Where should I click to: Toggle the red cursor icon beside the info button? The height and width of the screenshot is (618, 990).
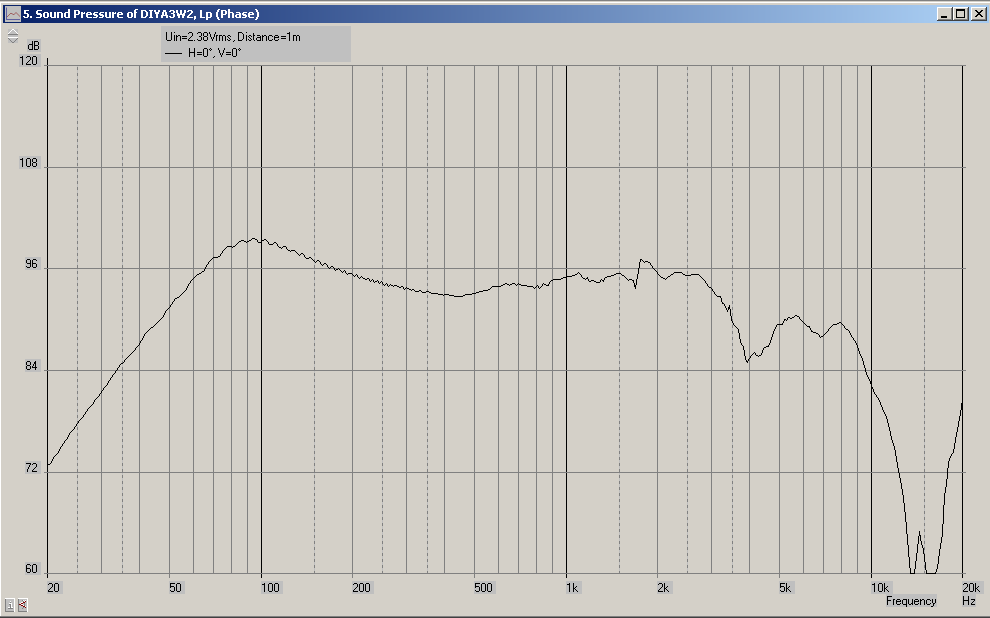(x=23, y=605)
